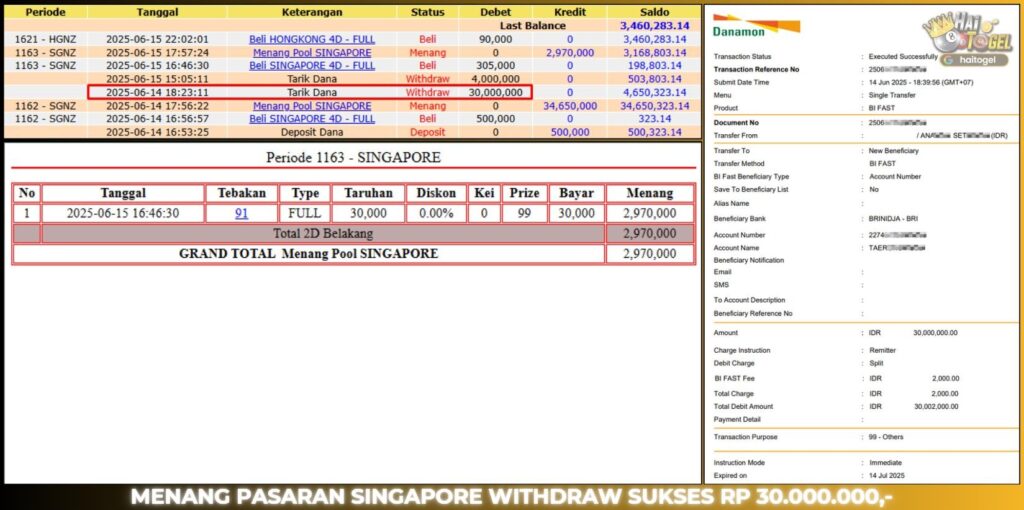Image resolution: width=1024 pixels, height=510 pixels.
Task: Select transaction purpose 99 - Others
Action: click(x=886, y=437)
